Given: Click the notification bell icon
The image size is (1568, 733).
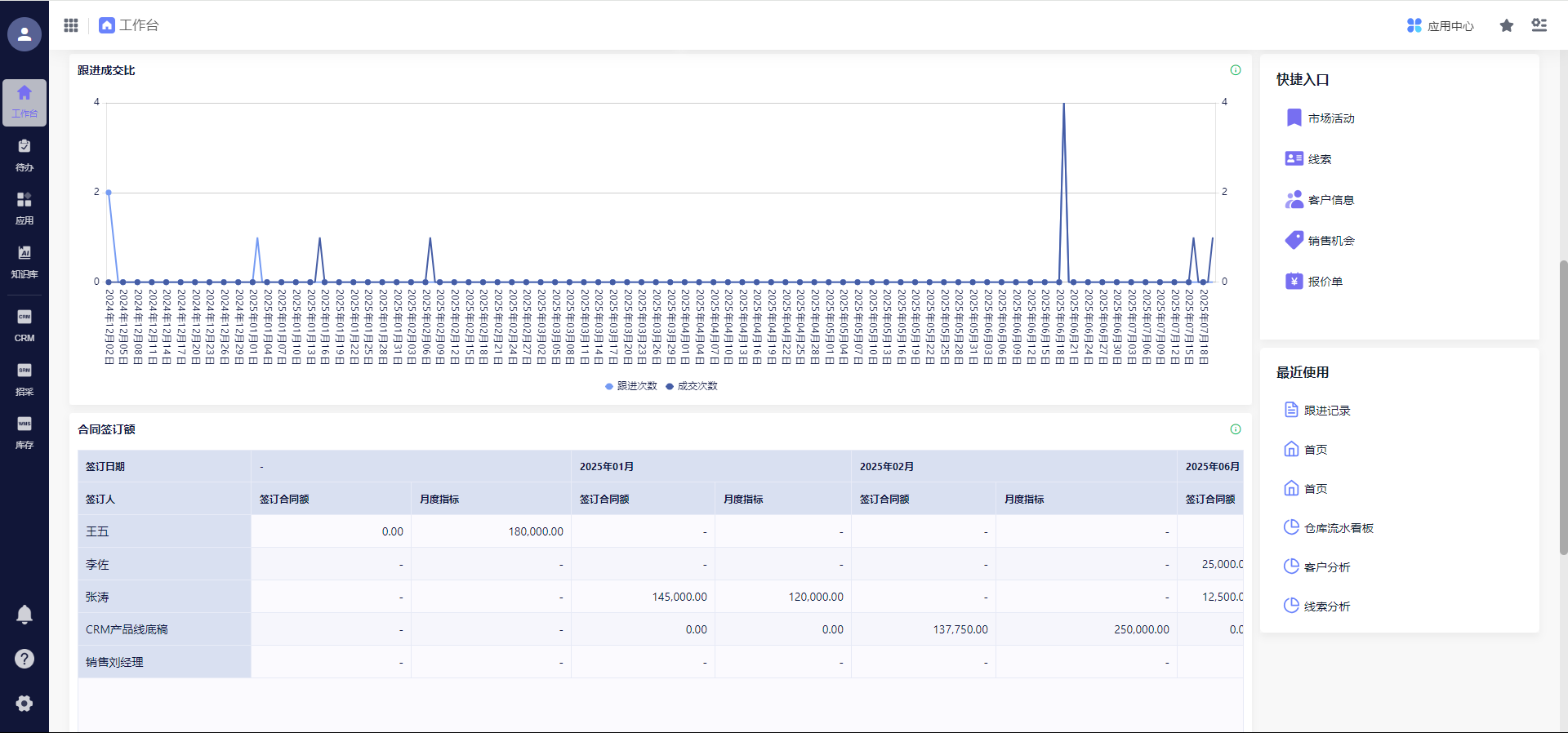Looking at the screenshot, I should (x=24, y=615).
